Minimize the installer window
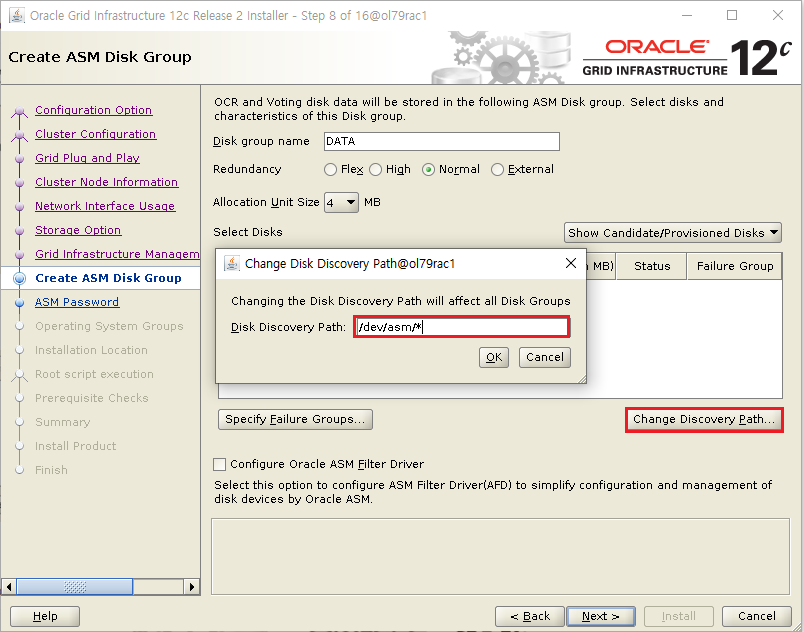 pos(687,15)
